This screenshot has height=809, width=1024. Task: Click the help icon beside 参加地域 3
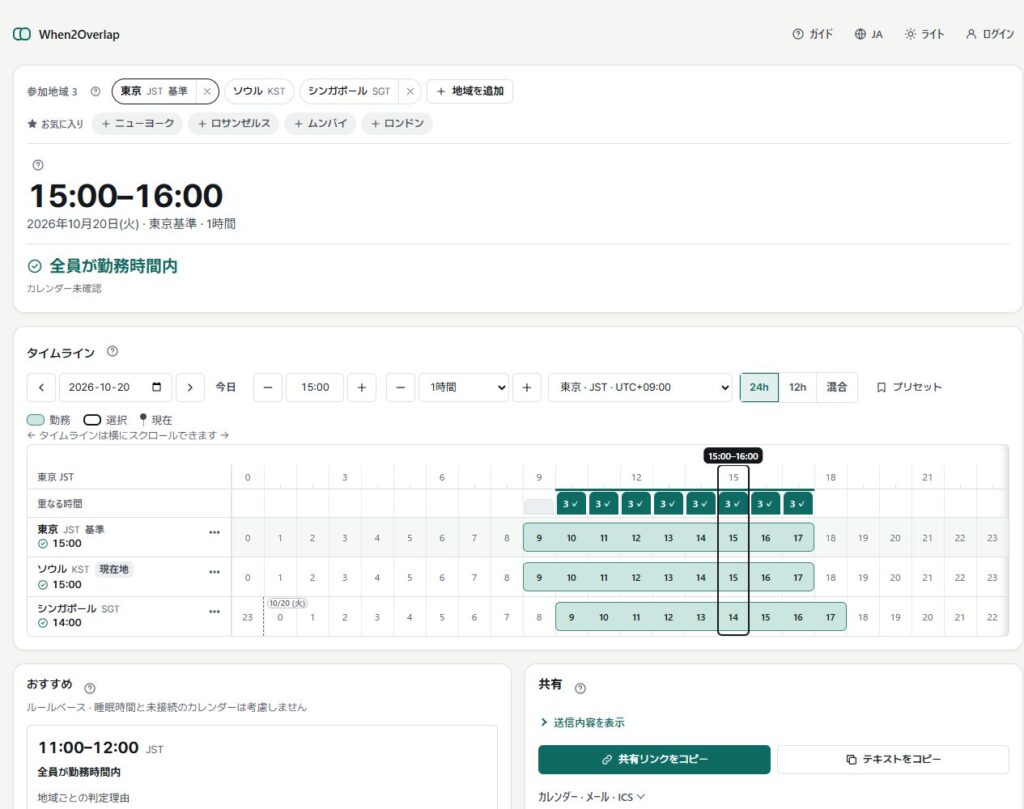pos(95,91)
